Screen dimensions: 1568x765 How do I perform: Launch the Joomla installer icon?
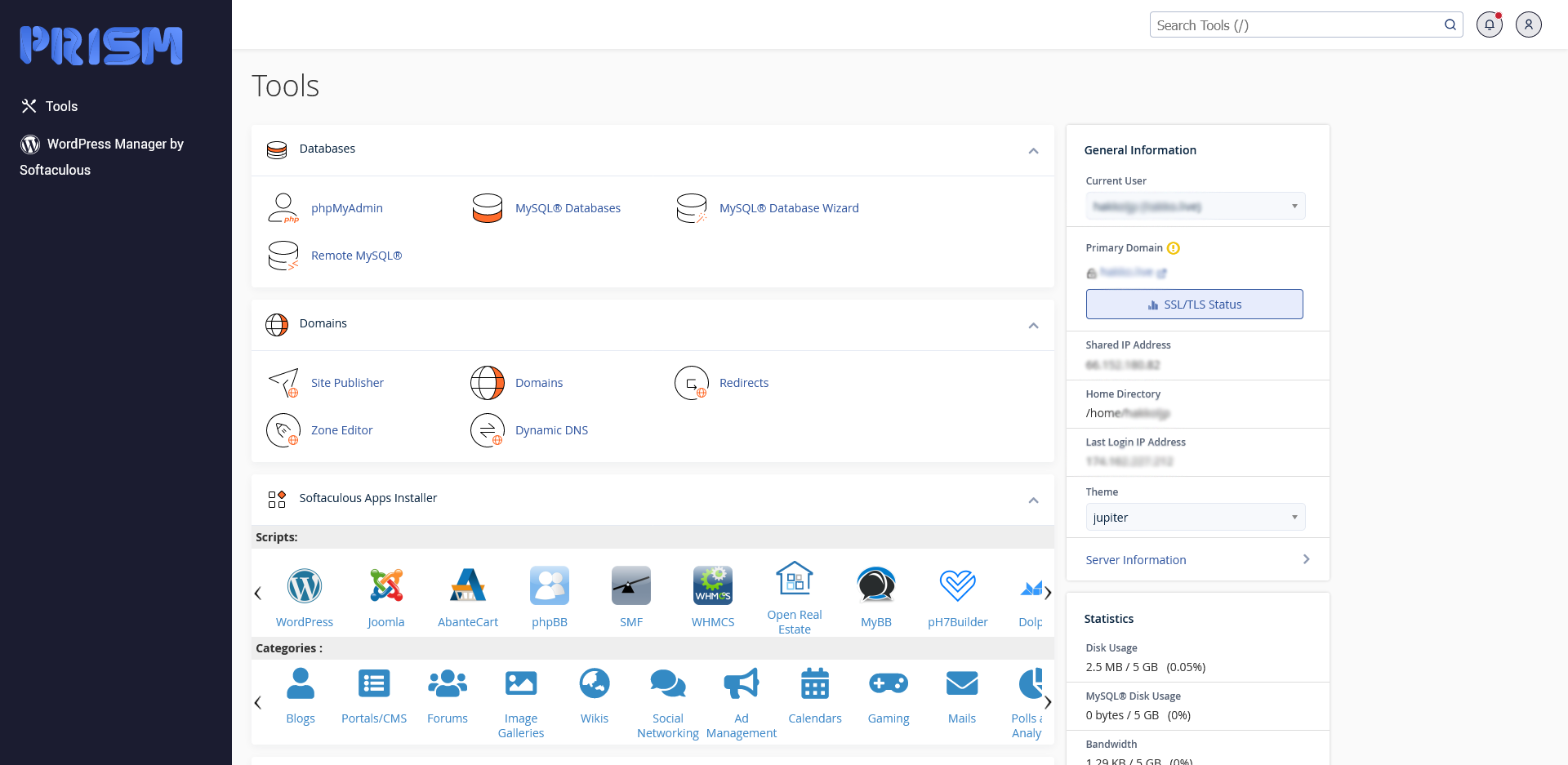[x=386, y=586]
